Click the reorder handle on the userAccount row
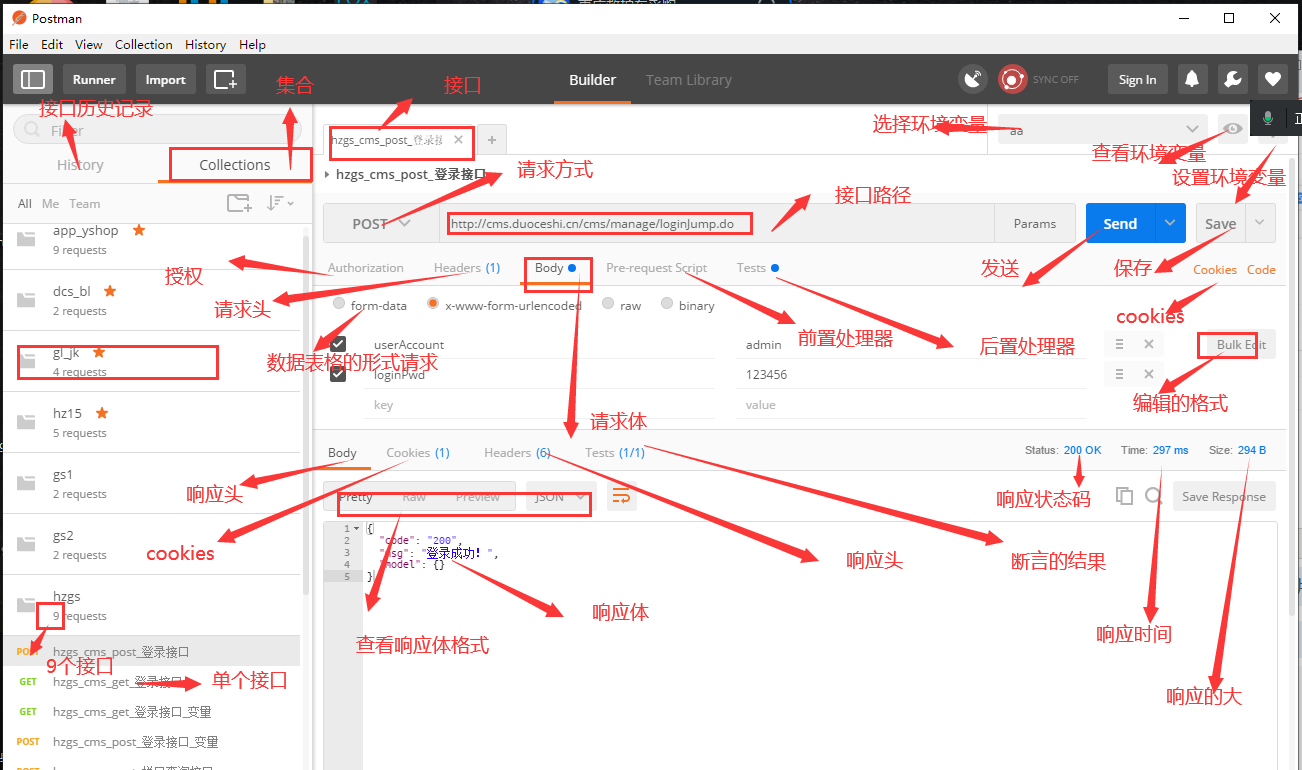 click(x=1121, y=344)
